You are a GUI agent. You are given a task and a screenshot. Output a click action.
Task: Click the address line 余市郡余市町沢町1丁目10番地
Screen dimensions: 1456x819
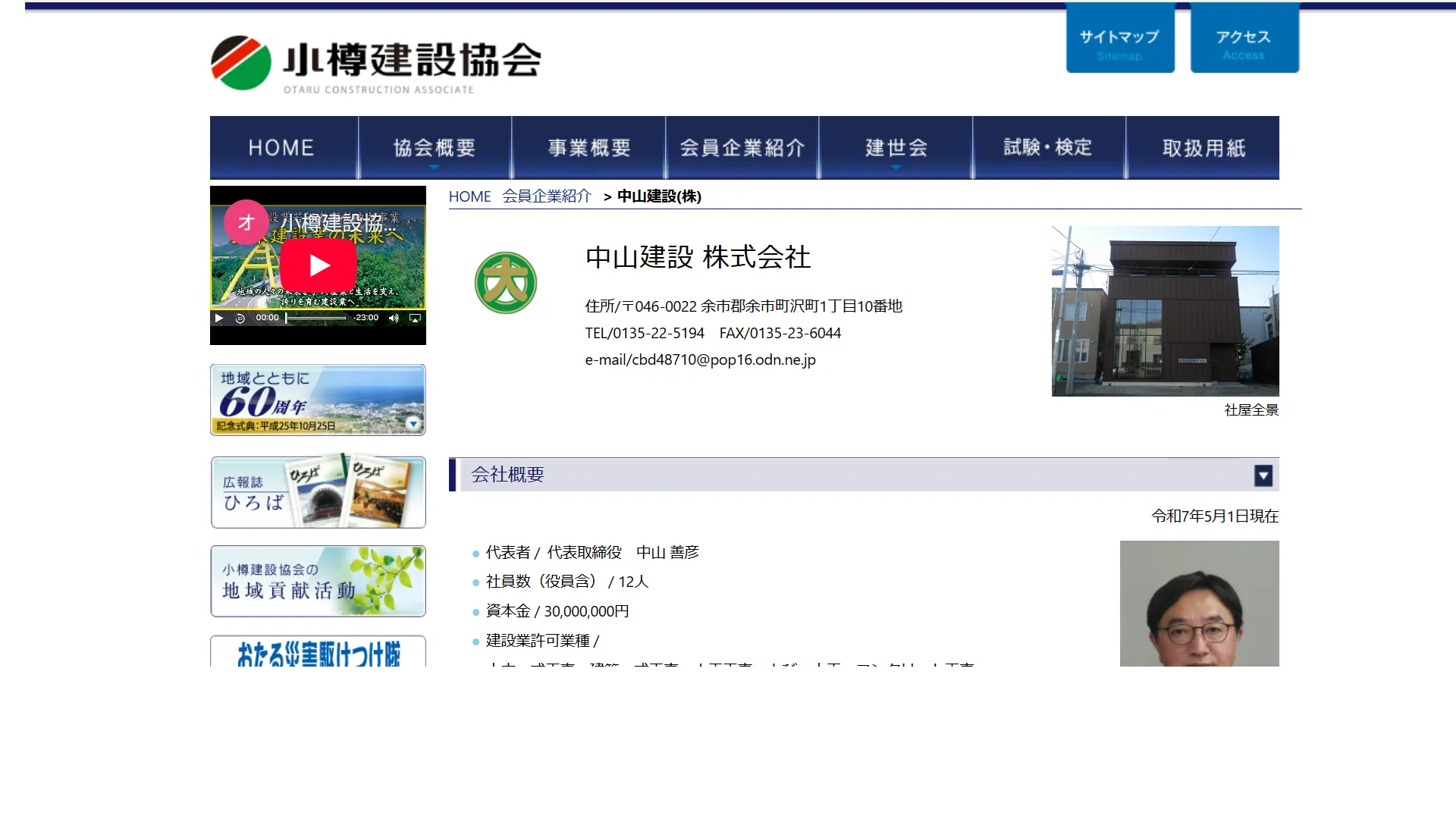coord(802,306)
